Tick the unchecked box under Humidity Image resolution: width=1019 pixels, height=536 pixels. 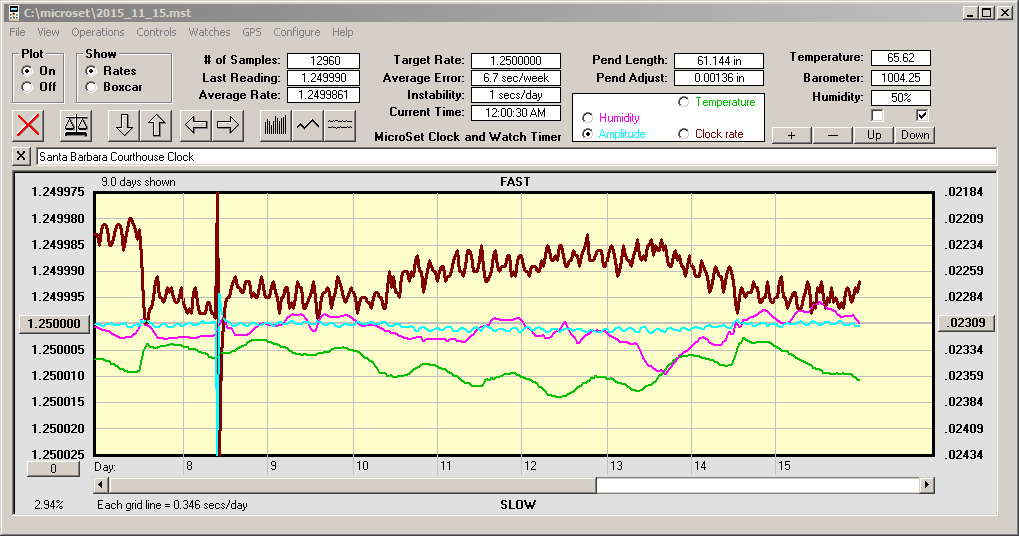(x=877, y=116)
